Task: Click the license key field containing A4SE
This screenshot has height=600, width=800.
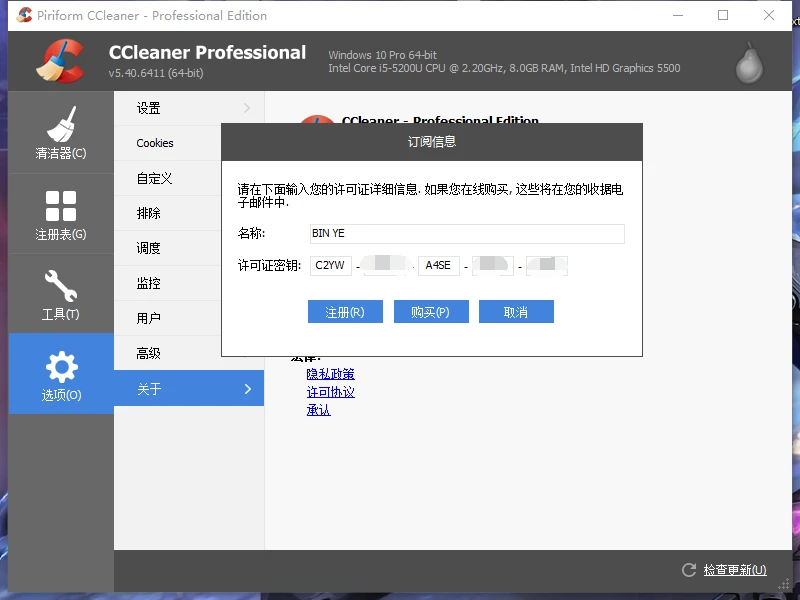Action: (439, 266)
